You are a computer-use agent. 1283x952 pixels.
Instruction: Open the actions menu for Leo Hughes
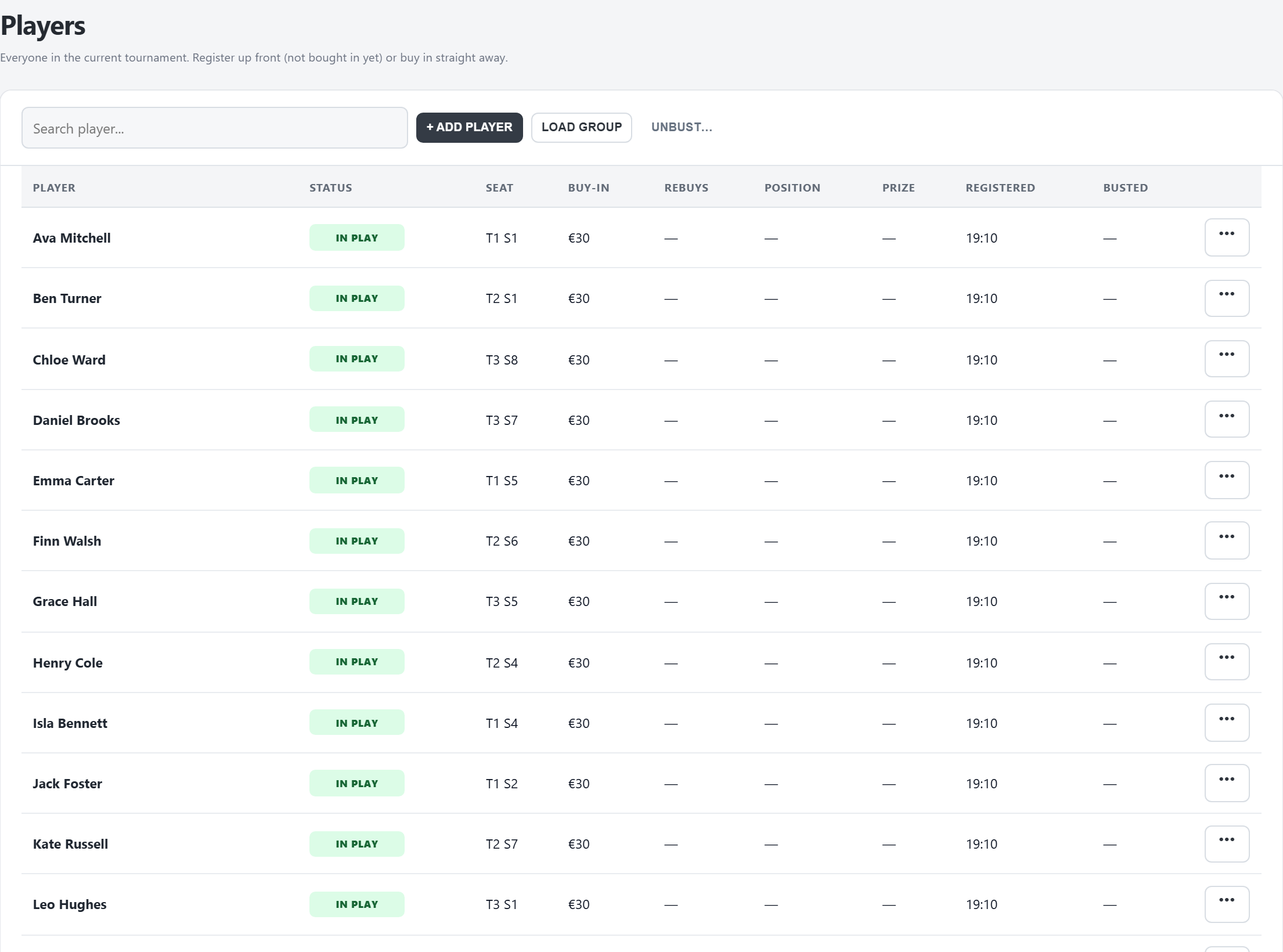[x=1227, y=904]
